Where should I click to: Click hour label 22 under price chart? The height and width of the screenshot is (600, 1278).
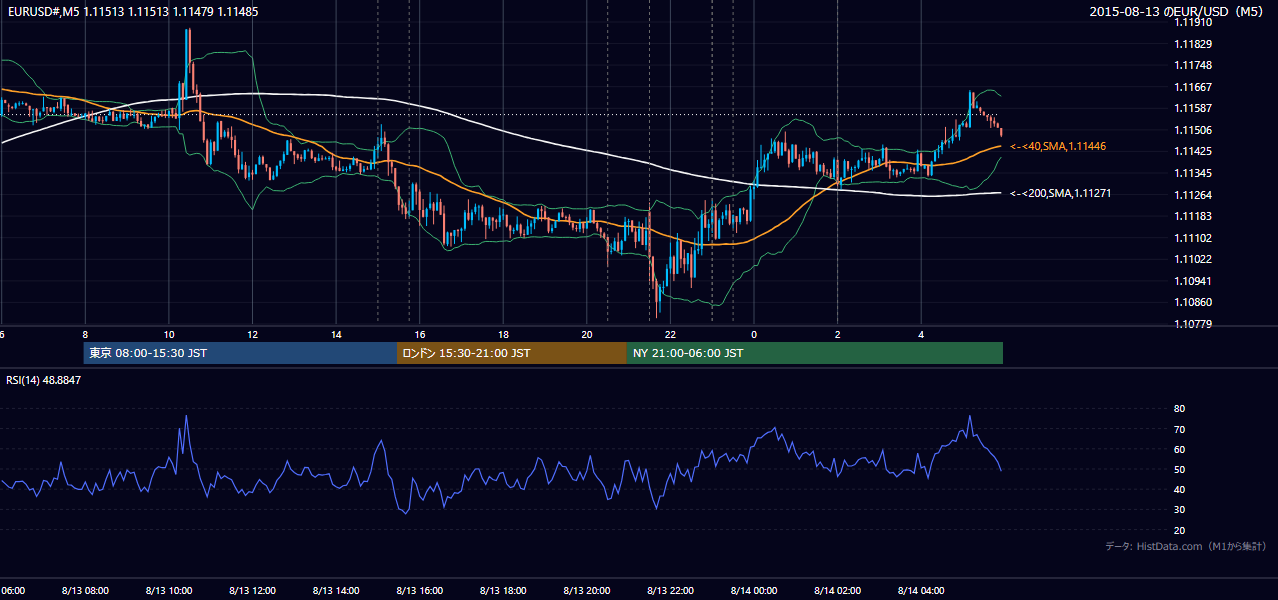(x=671, y=335)
